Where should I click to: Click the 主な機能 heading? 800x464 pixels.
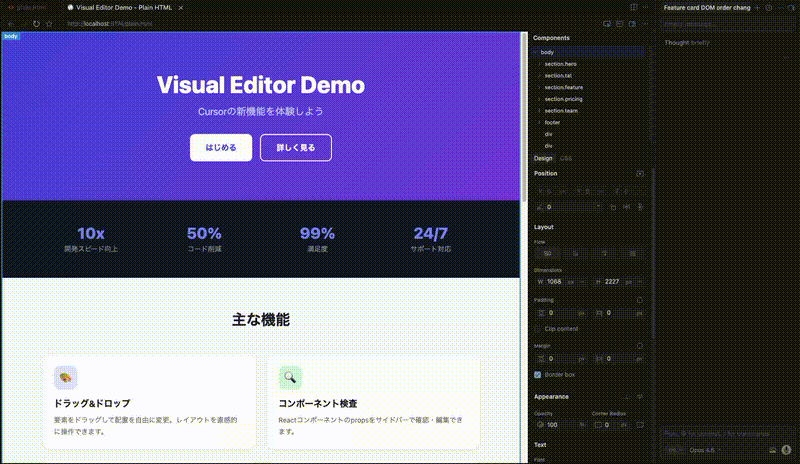pyautogui.click(x=261, y=320)
